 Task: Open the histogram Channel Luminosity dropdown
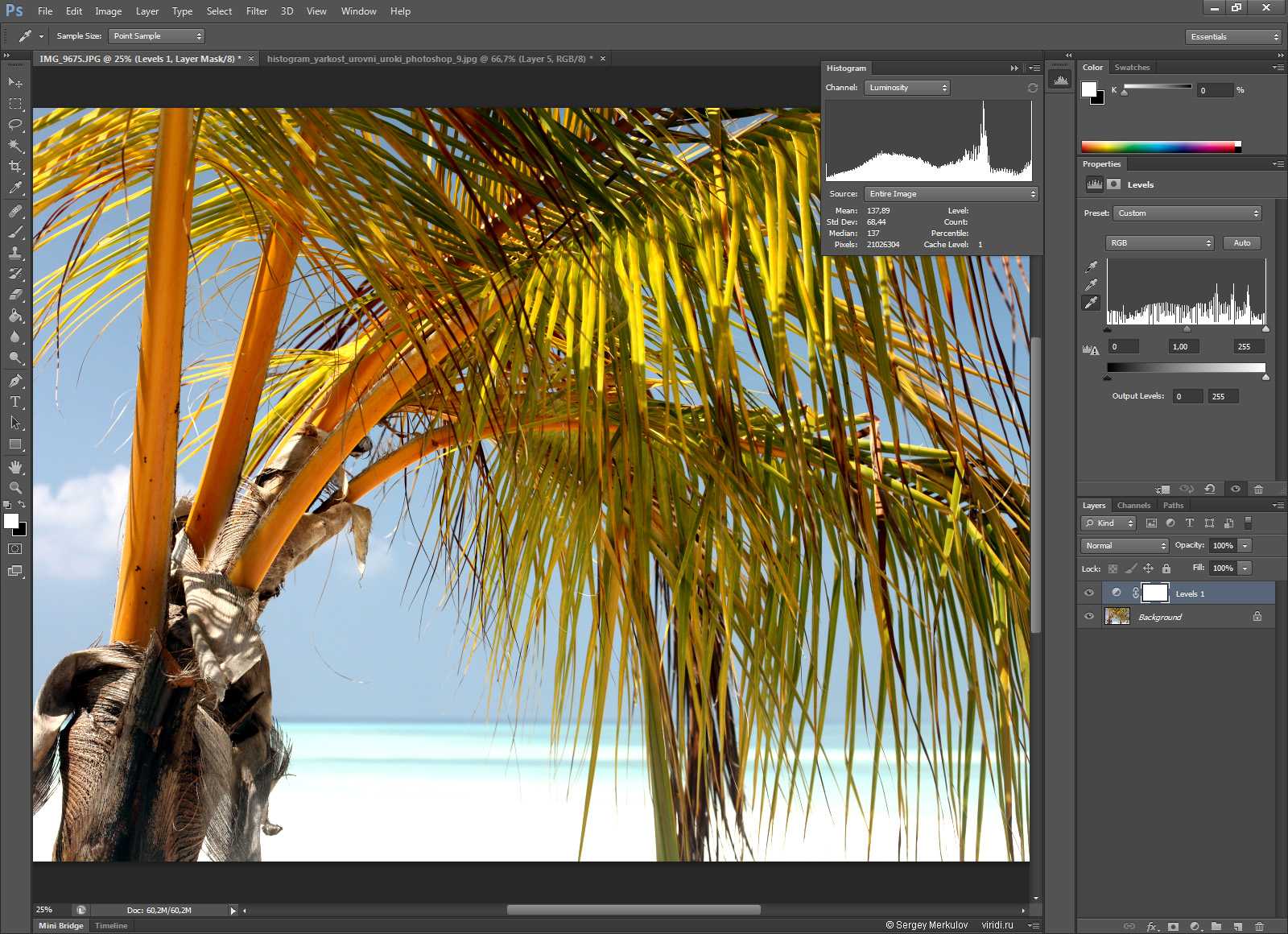point(907,88)
